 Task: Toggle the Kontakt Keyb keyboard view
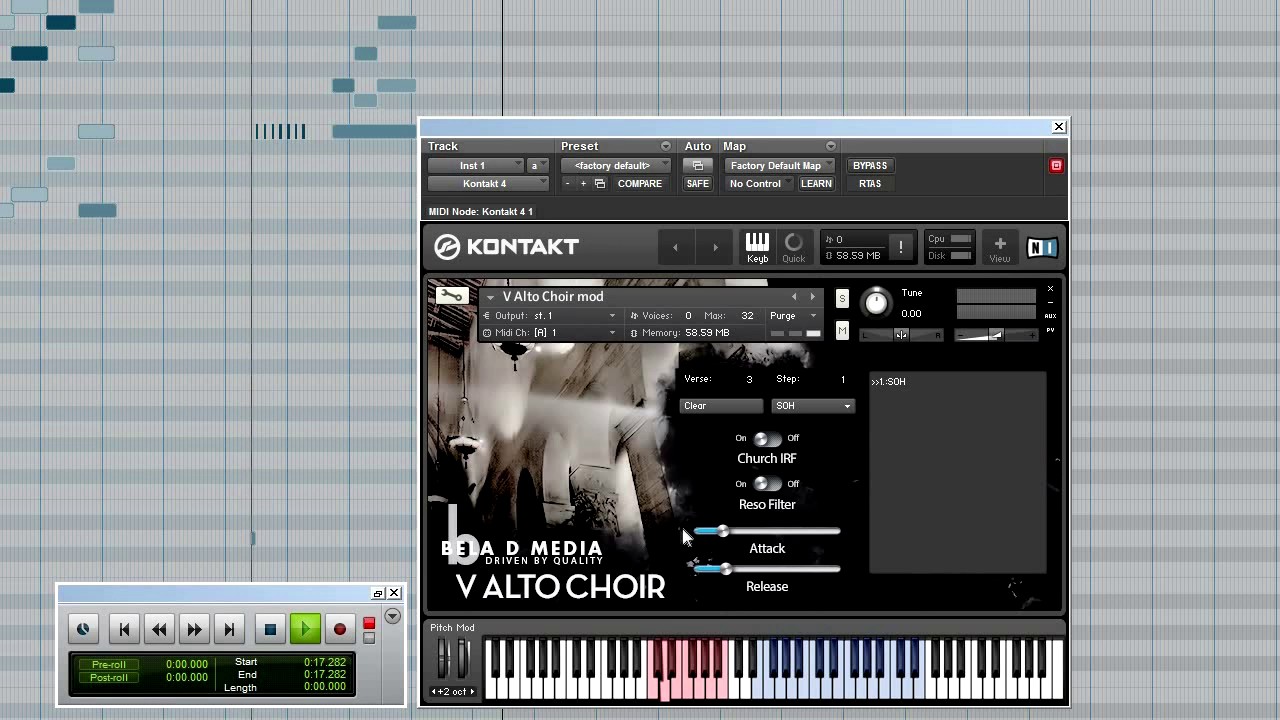pyautogui.click(x=757, y=247)
